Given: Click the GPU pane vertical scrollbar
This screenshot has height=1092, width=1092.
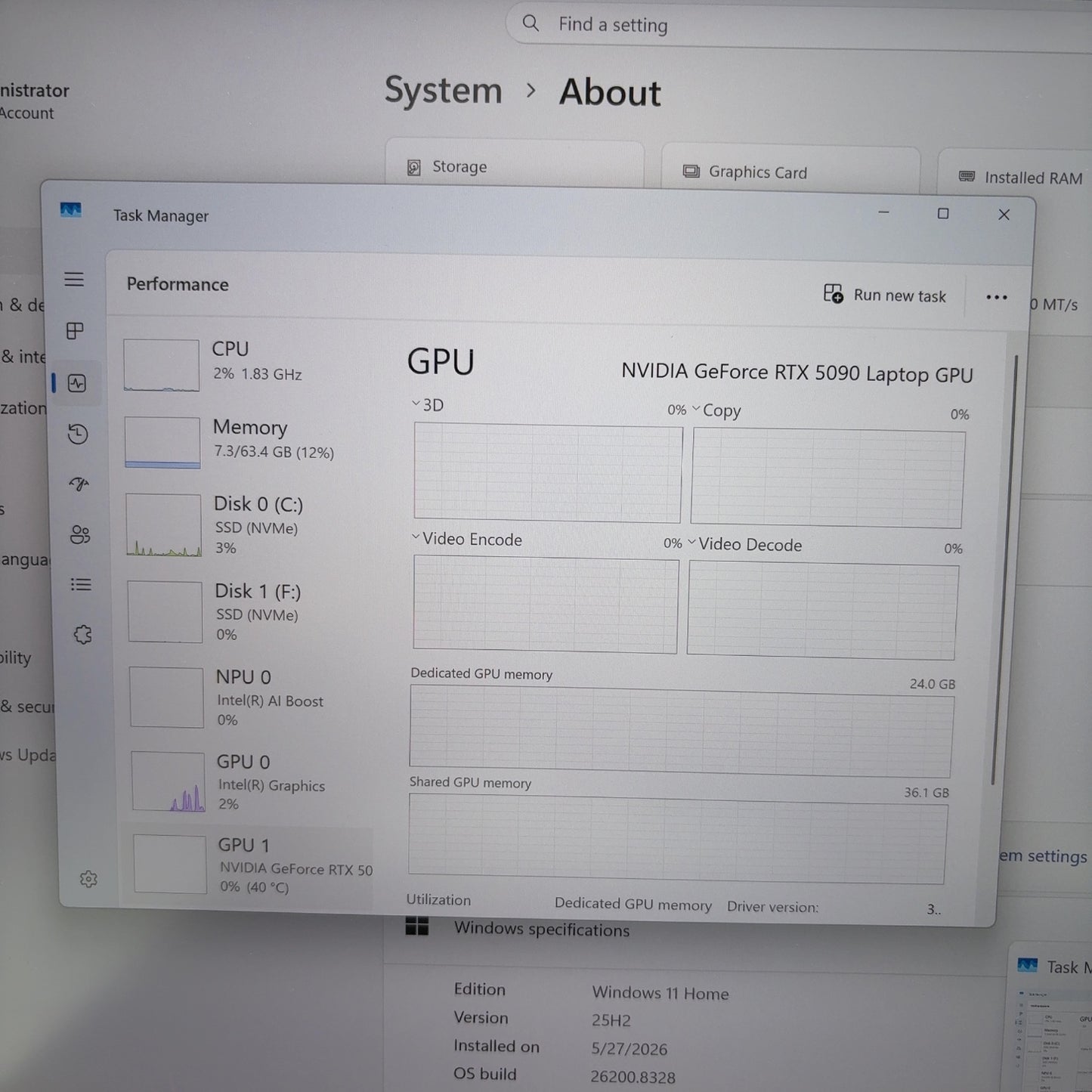Looking at the screenshot, I should pyautogui.click(x=1004, y=571).
